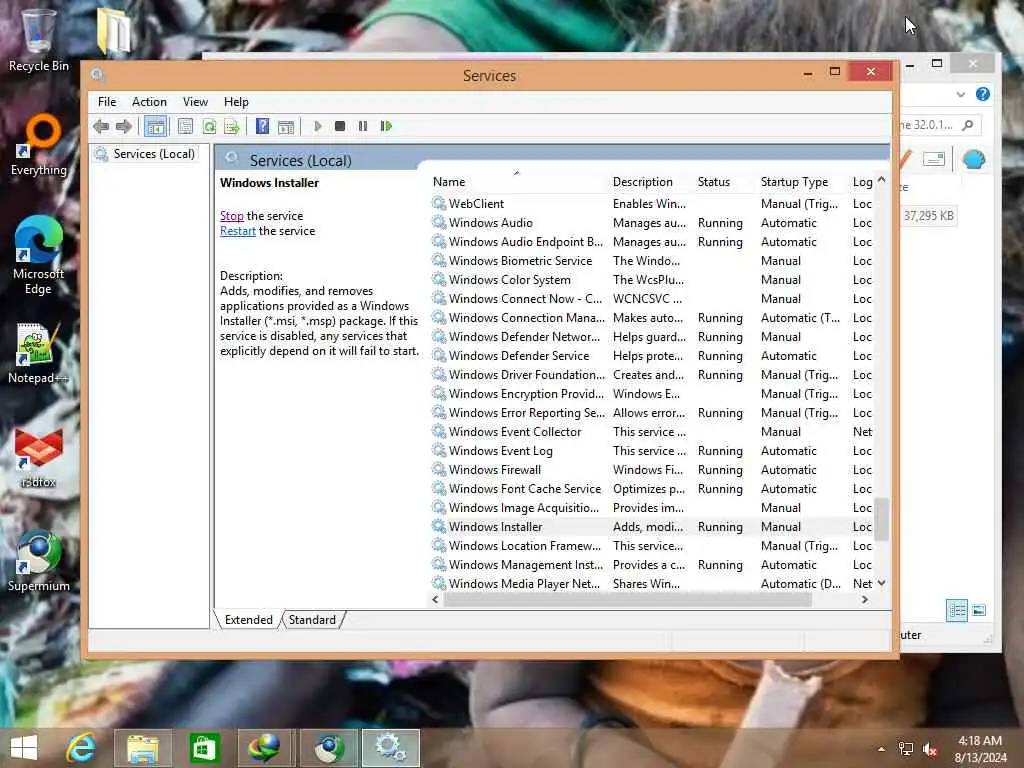Switch to details view in background window
Image resolution: width=1024 pixels, height=768 pixels.
pyautogui.click(x=957, y=611)
